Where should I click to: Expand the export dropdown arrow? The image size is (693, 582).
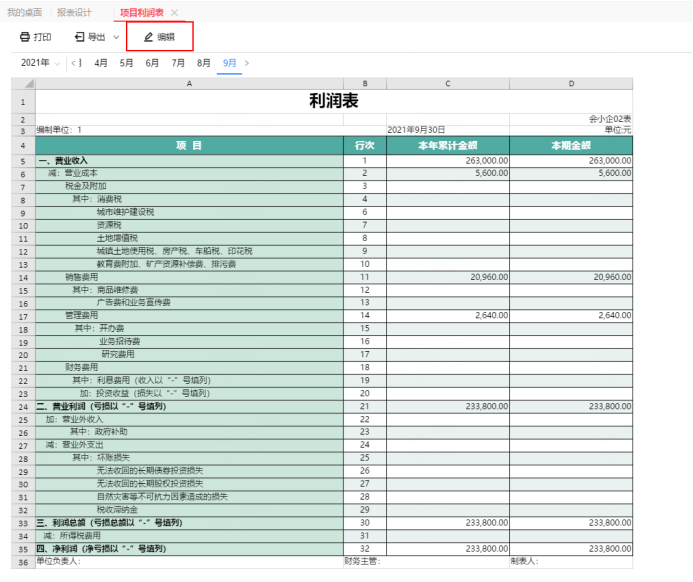point(116,37)
